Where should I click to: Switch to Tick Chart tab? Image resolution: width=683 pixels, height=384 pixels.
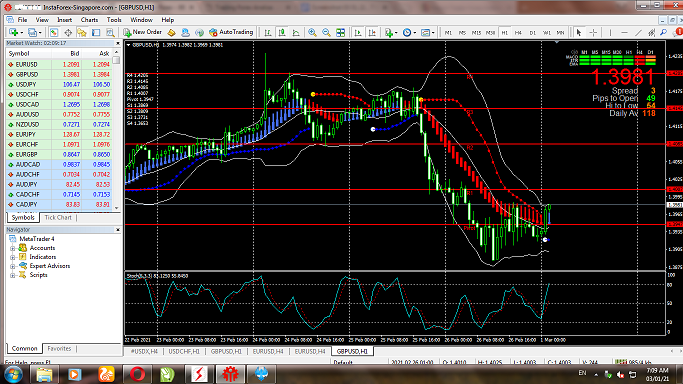tap(58, 217)
